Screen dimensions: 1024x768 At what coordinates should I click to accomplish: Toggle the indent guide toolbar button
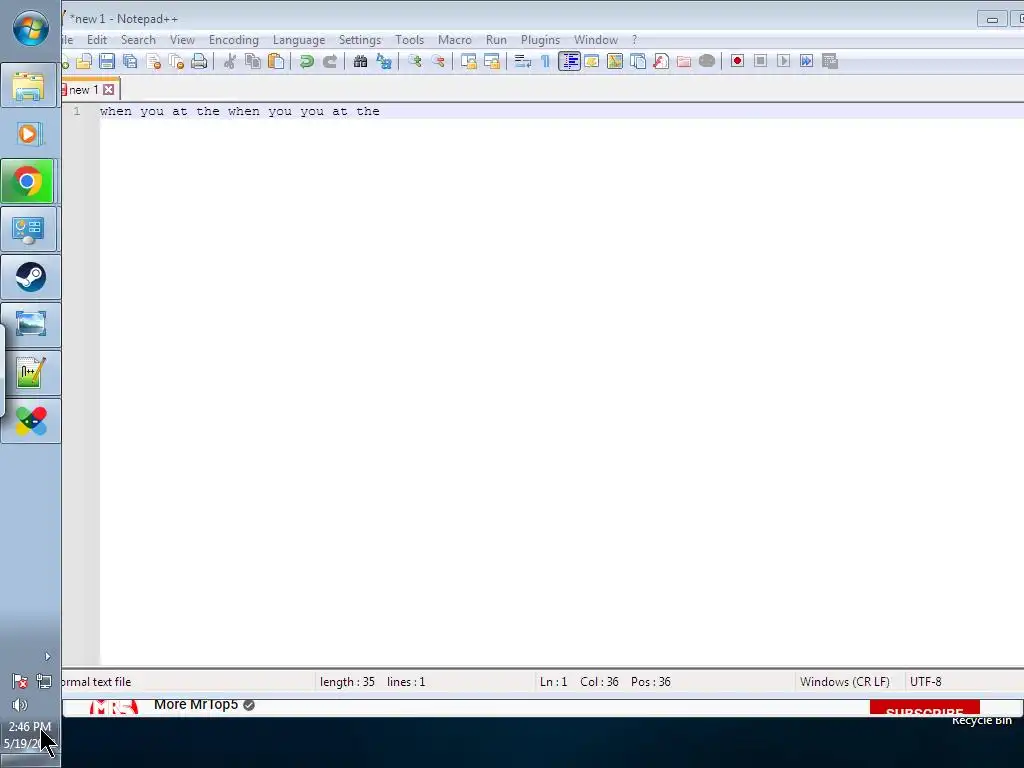click(569, 61)
